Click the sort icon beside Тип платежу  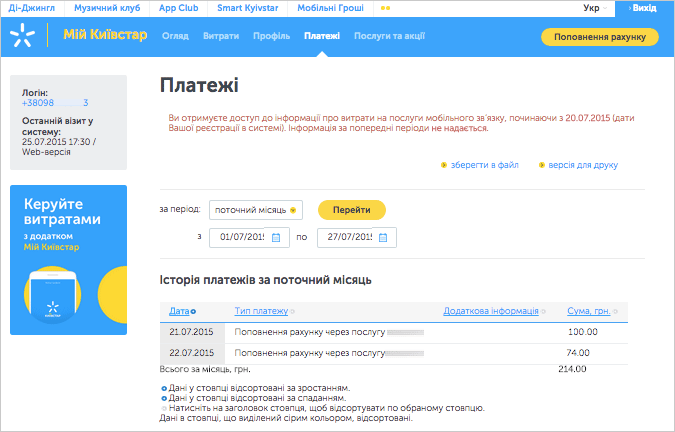(x=293, y=312)
